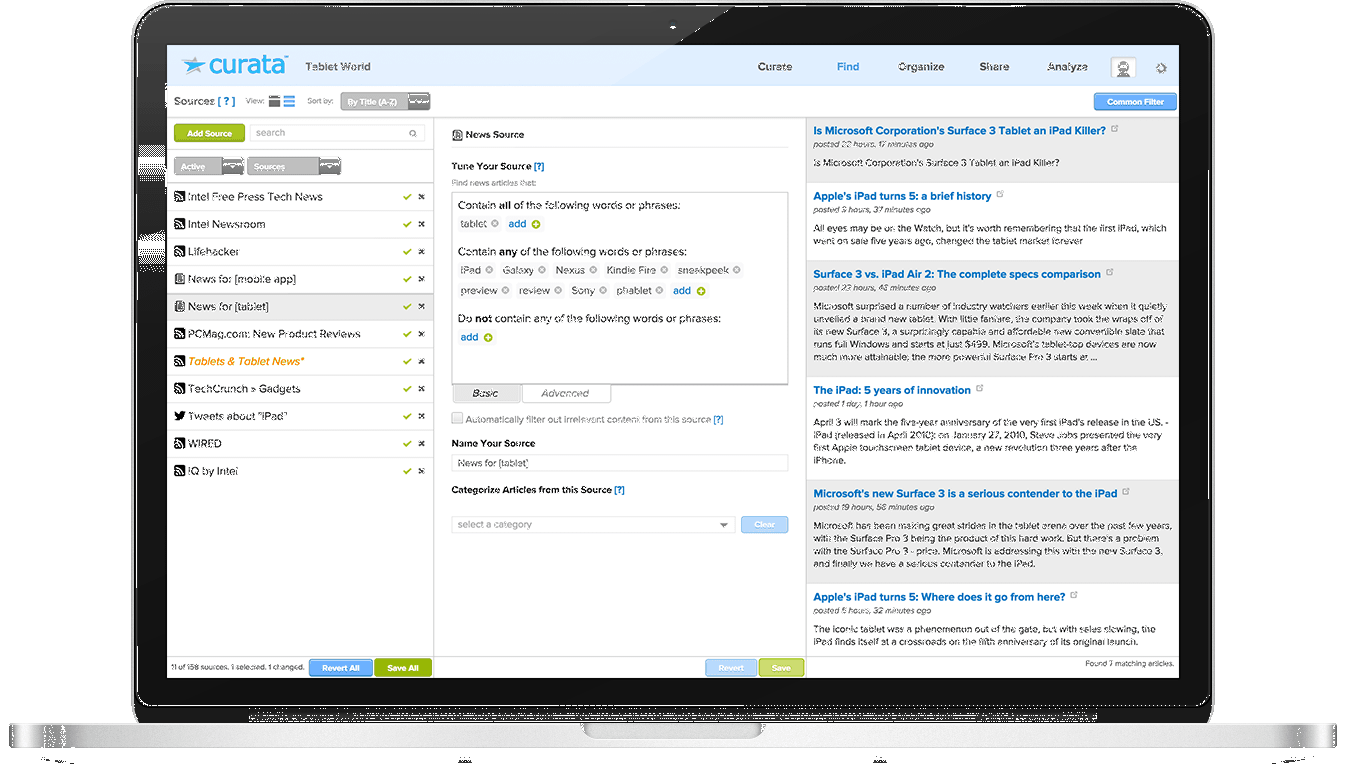Click the Clear category button
The height and width of the screenshot is (779, 1346).
pos(765,524)
